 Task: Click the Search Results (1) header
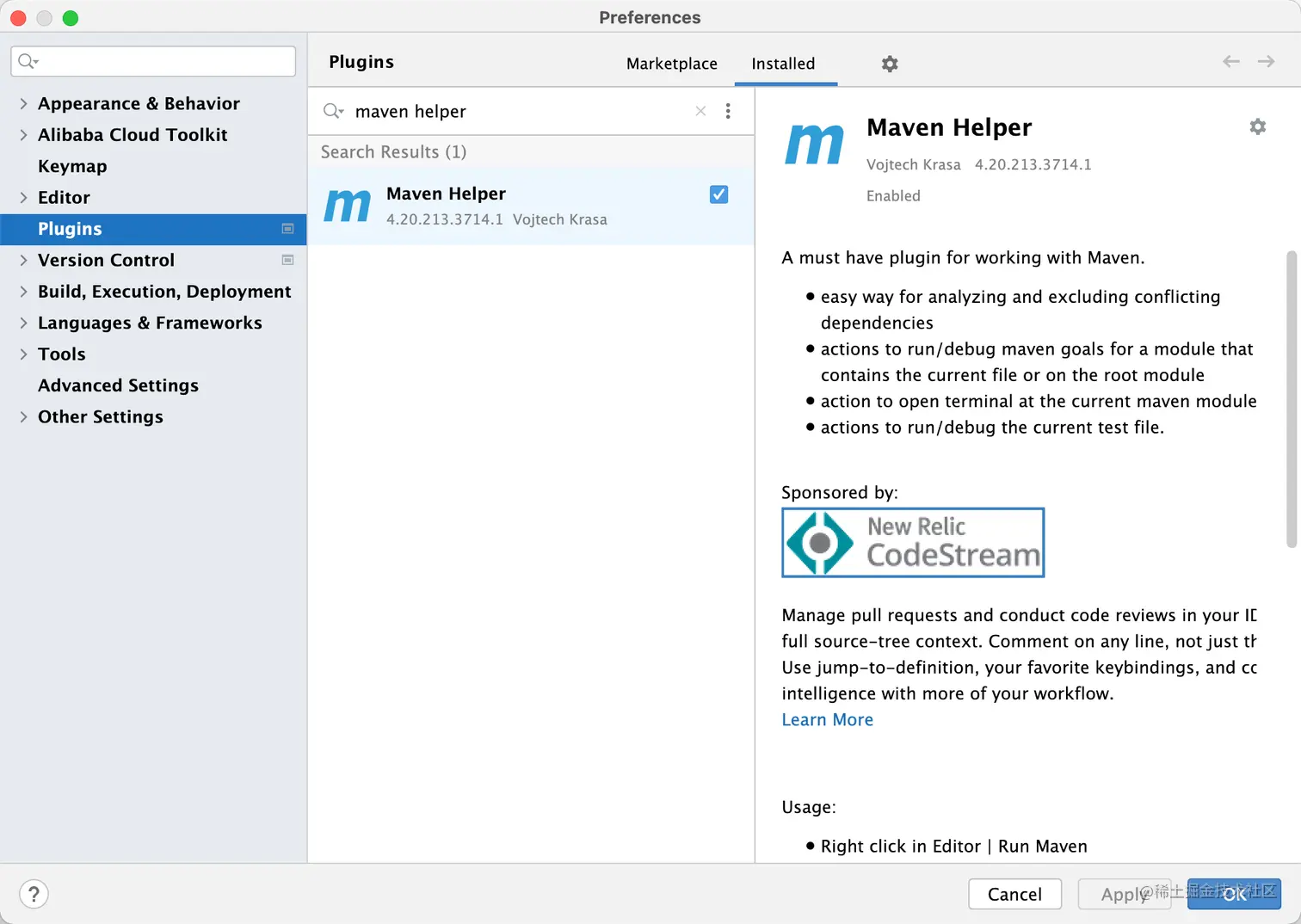point(393,152)
